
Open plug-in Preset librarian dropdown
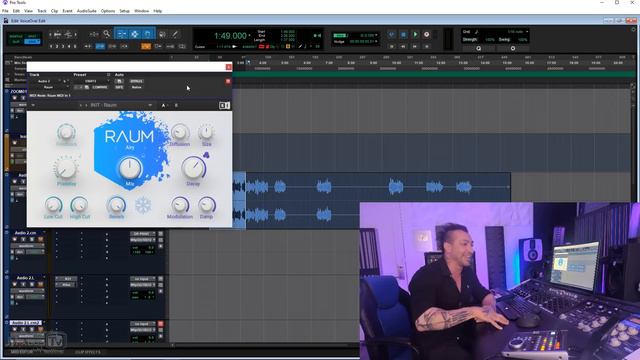coord(91,81)
